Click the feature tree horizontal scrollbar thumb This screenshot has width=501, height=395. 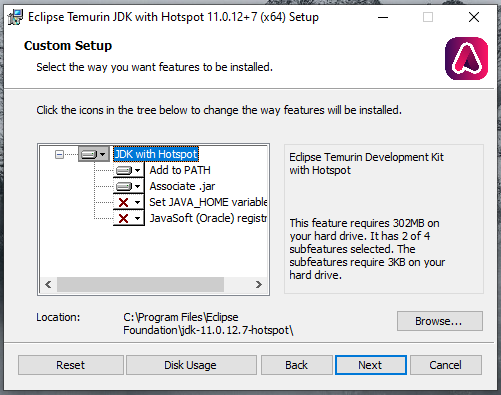pyautogui.click(x=140, y=284)
